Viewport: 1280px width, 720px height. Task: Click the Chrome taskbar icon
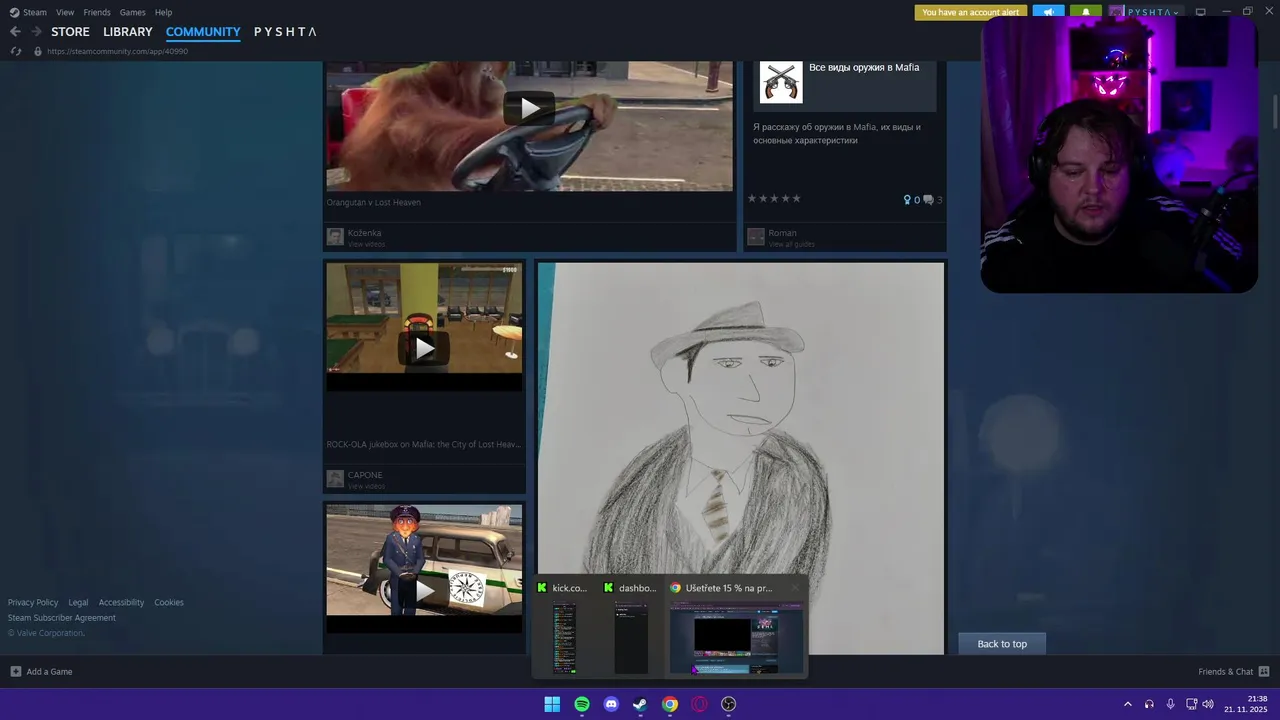coord(670,704)
